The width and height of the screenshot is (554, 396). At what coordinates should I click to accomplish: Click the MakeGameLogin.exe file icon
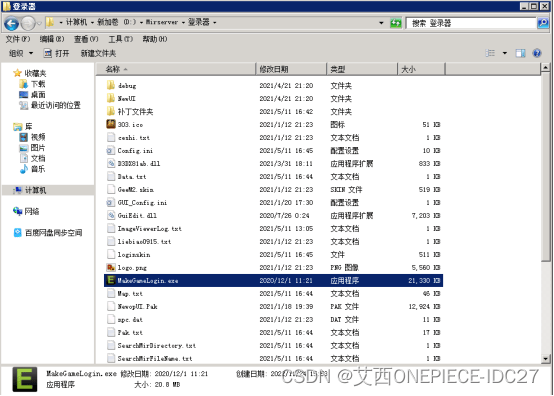111,280
